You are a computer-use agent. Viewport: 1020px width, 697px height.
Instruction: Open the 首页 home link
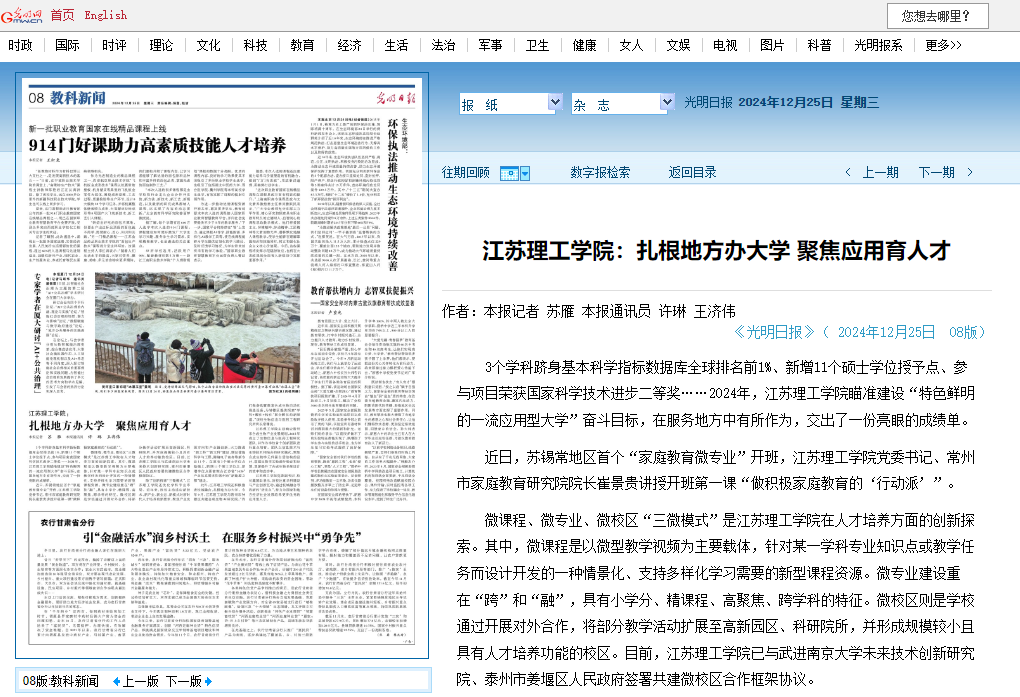coord(62,15)
